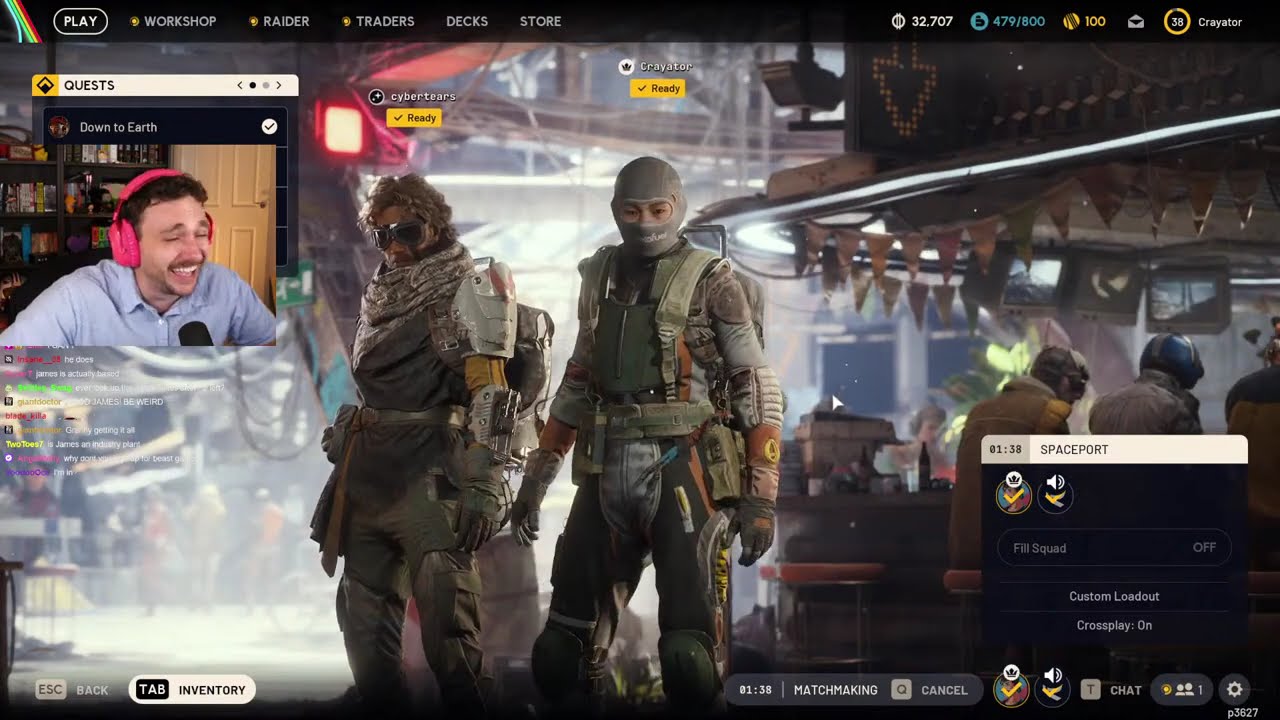Select leader avatar in bottom bar
This screenshot has height=720, width=1280.
1012,688
